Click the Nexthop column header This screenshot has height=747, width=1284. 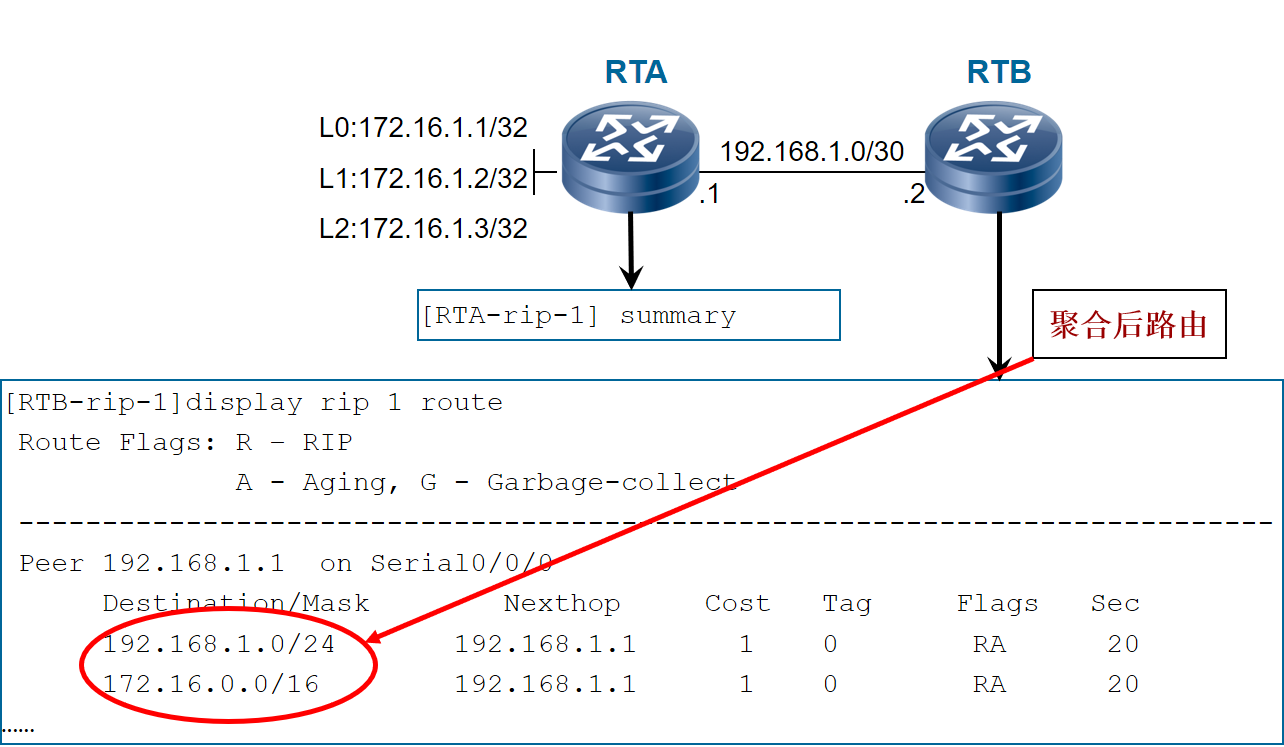pyautogui.click(x=562, y=604)
